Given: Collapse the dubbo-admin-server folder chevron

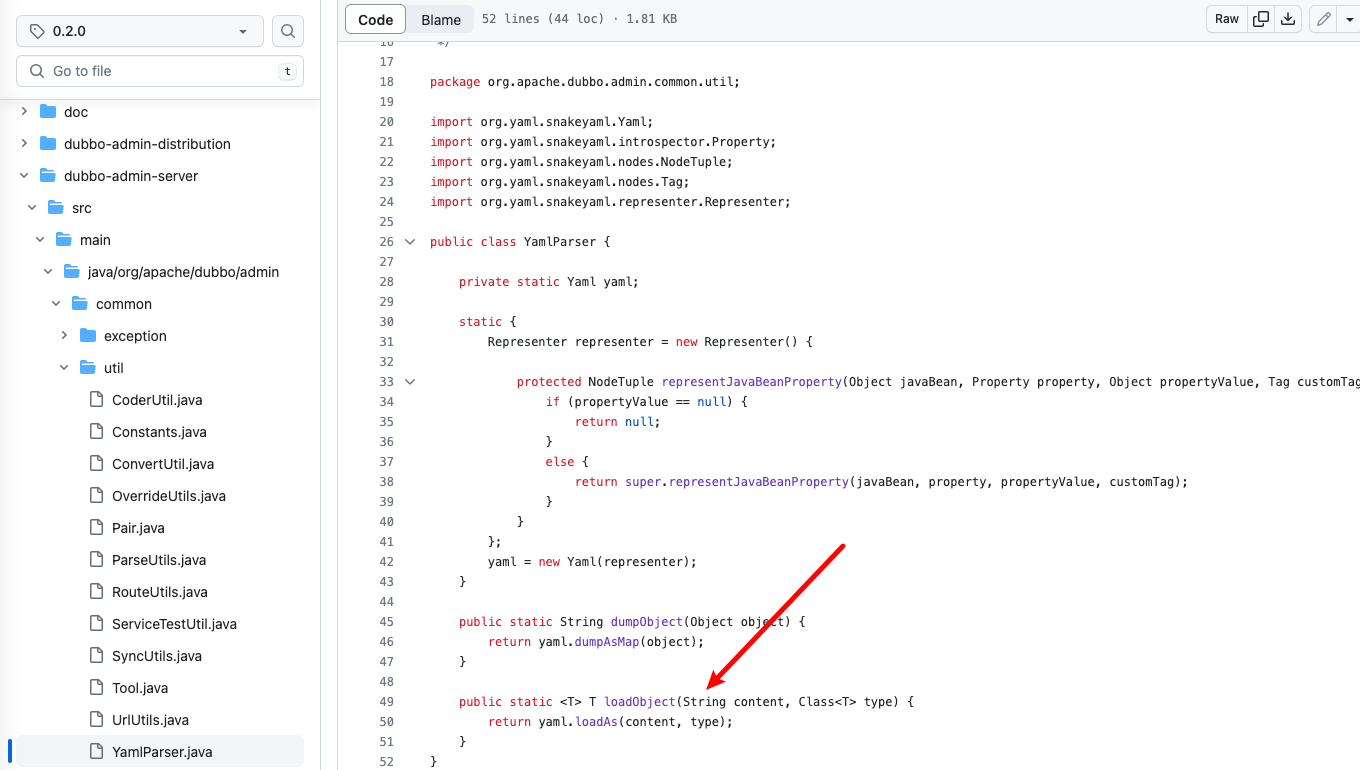Looking at the screenshot, I should 24,176.
